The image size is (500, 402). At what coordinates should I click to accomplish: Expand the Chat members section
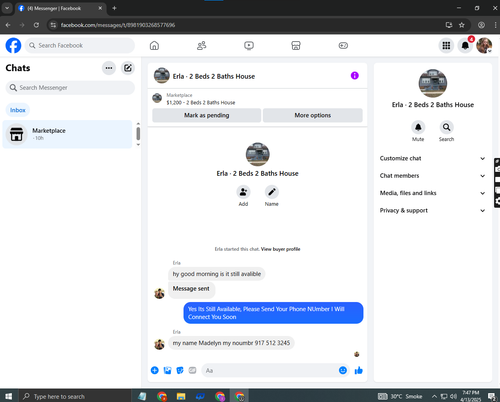point(432,176)
